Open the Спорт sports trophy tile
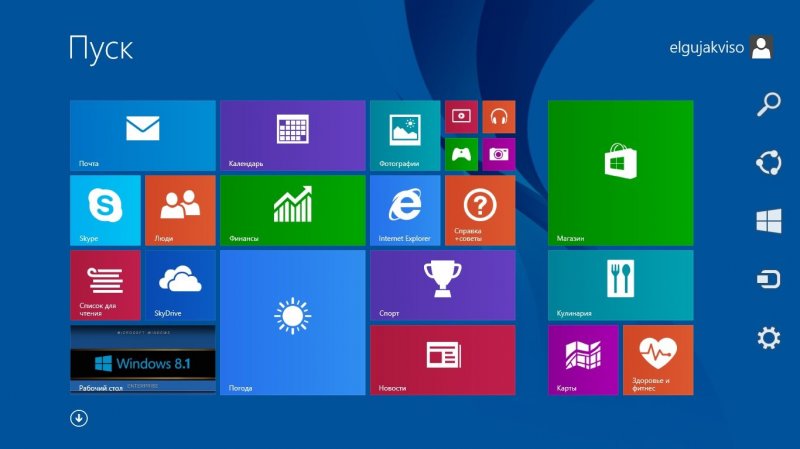800x449 pixels. (x=443, y=285)
